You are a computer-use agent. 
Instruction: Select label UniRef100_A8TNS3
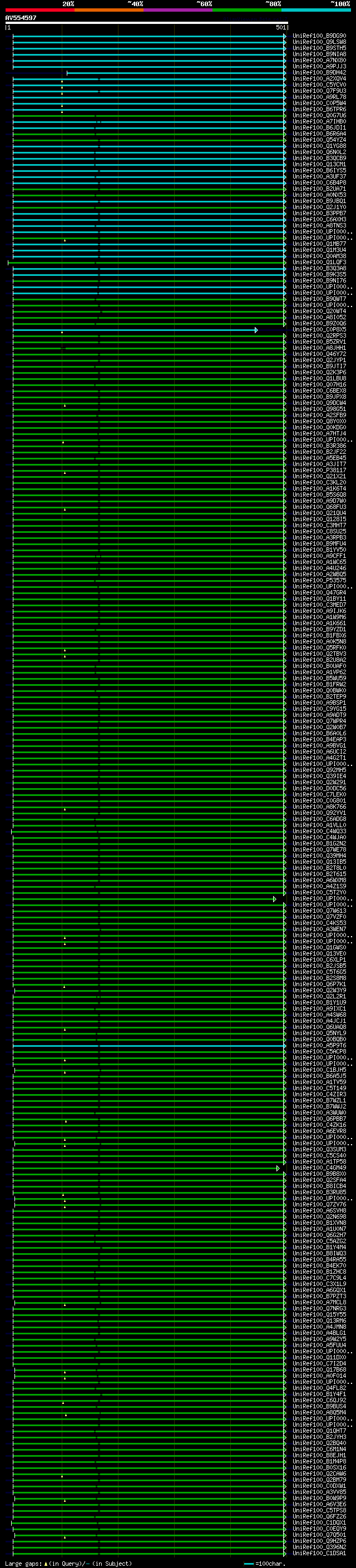pos(319,226)
